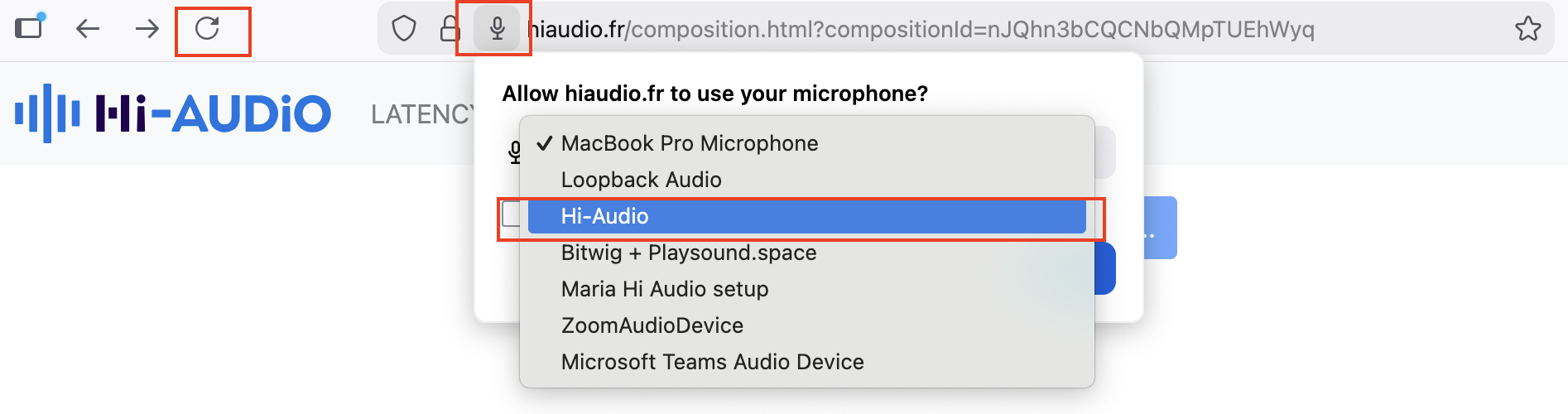Pick the highlighted Hi-Audio device option
Screen dimensions: 1568x414
[x=604, y=216]
